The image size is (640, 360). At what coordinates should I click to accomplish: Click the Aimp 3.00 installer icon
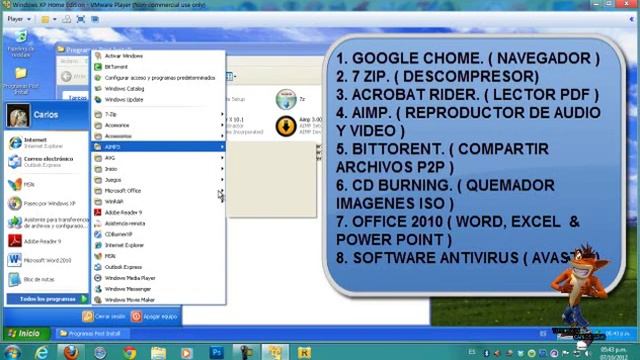[286, 126]
